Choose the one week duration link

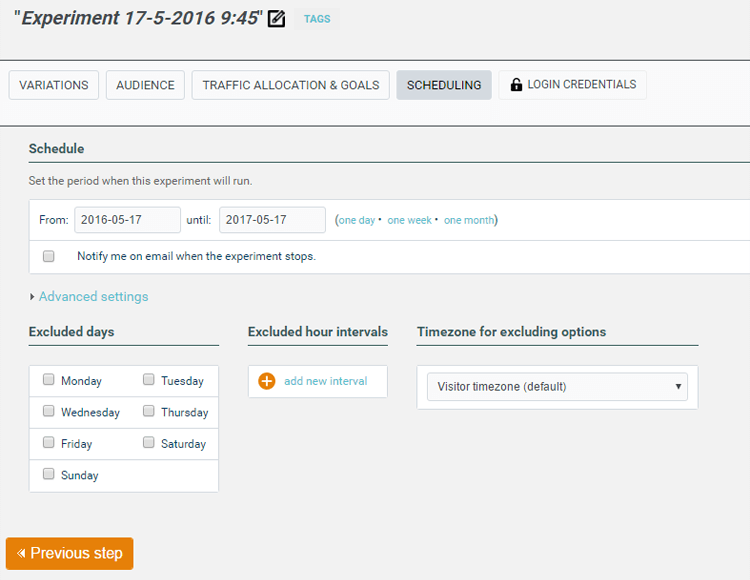pyautogui.click(x=410, y=220)
